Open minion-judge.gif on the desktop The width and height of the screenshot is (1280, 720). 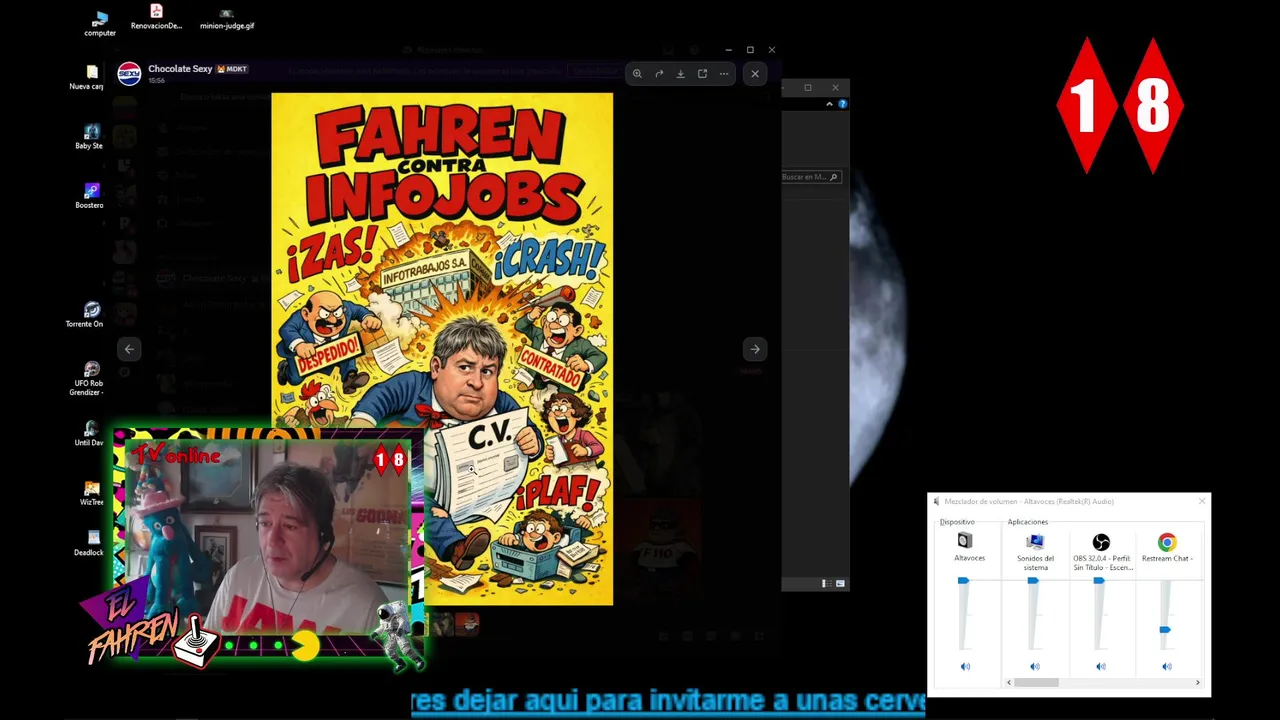pyautogui.click(x=227, y=18)
